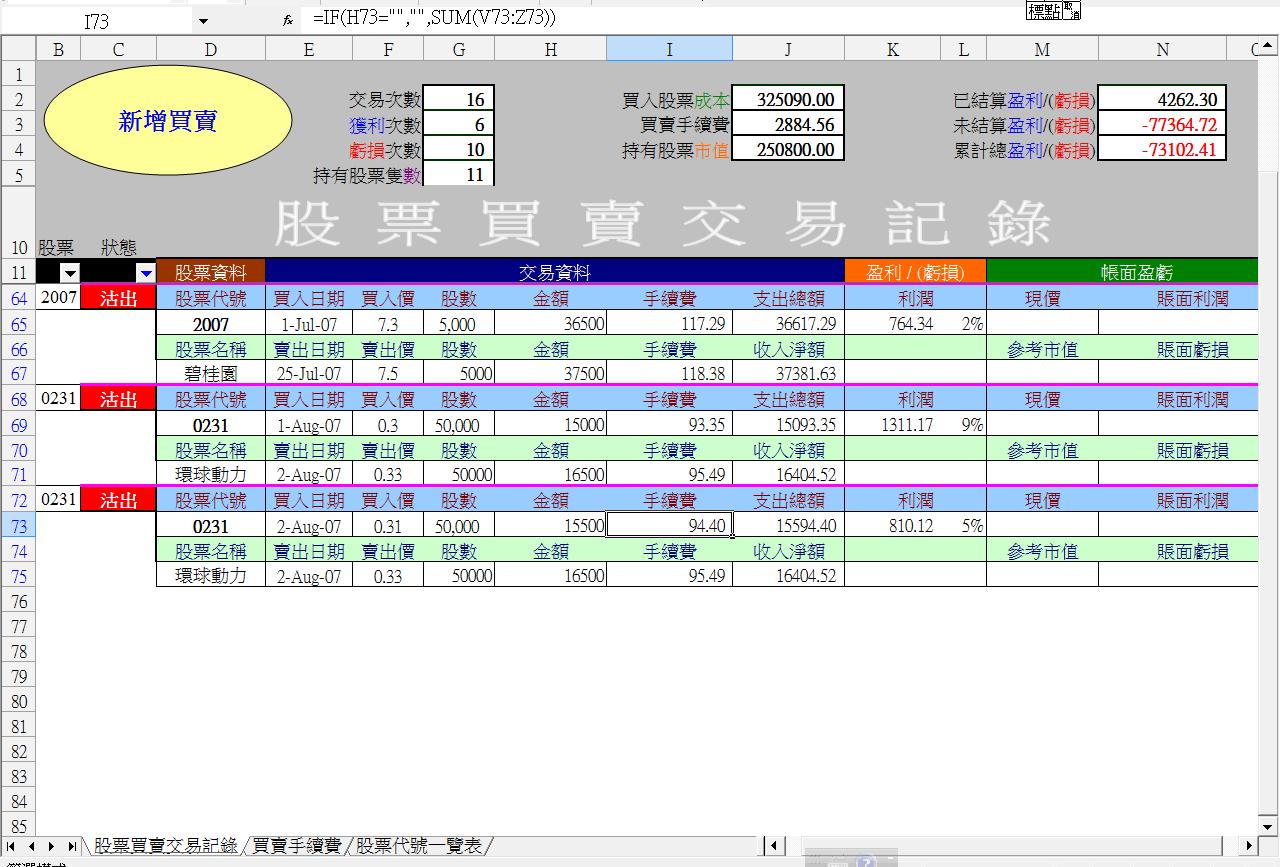Select cell showing 4262.30
Image resolution: width=1280 pixels, height=867 pixels.
[1162, 98]
